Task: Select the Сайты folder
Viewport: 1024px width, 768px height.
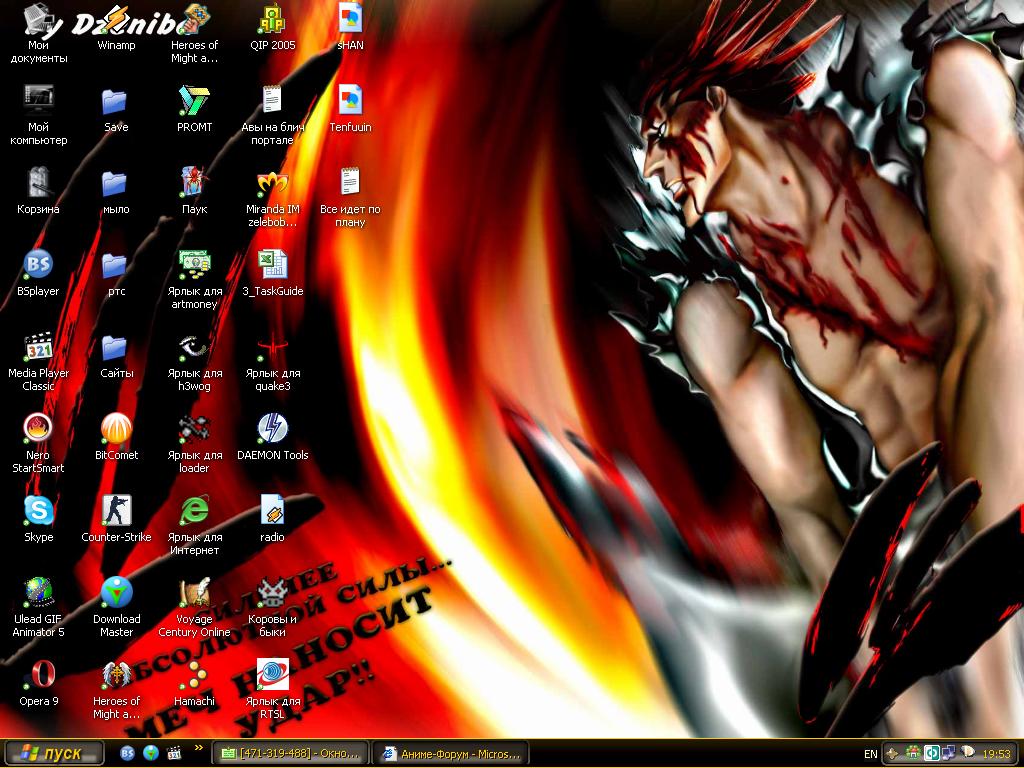Action: point(116,355)
